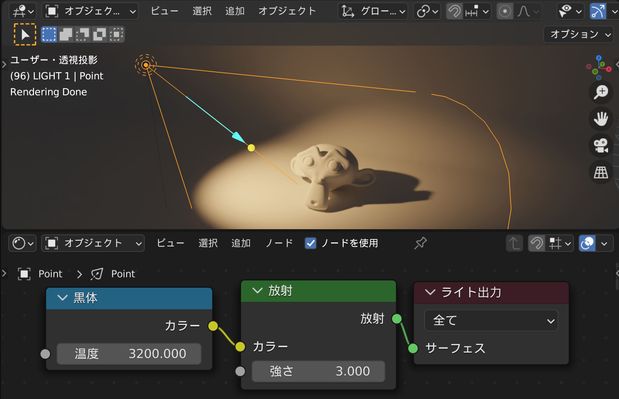Open the 全て target dropdown in ライト出力
Screen dimensions: 619x399
(491, 320)
